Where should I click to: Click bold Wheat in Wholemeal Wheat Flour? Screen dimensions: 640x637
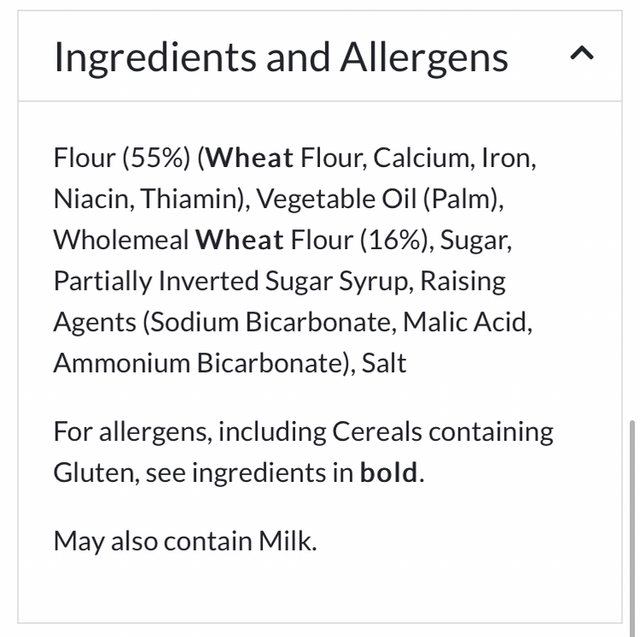240,240
